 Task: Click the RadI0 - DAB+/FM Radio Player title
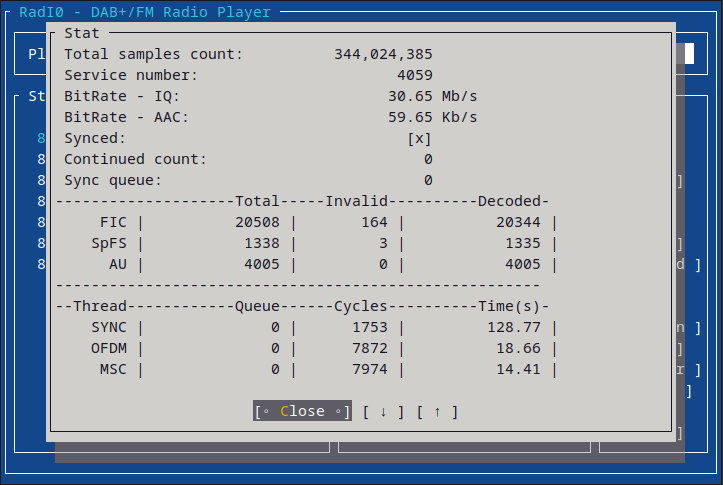pyautogui.click(x=145, y=12)
